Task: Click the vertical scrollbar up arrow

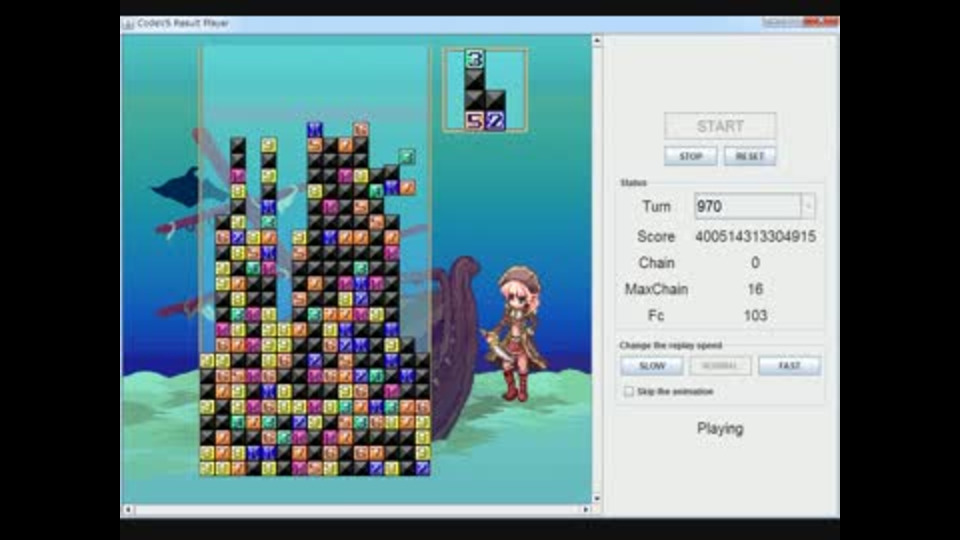Action: pyautogui.click(x=597, y=40)
